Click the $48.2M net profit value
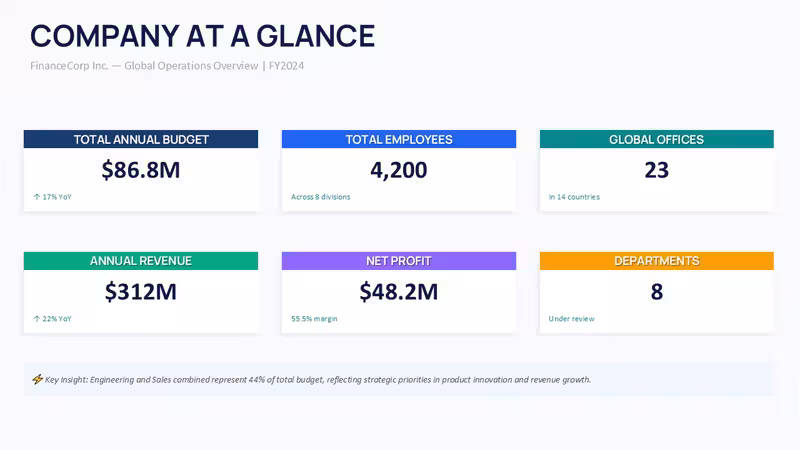 399,292
